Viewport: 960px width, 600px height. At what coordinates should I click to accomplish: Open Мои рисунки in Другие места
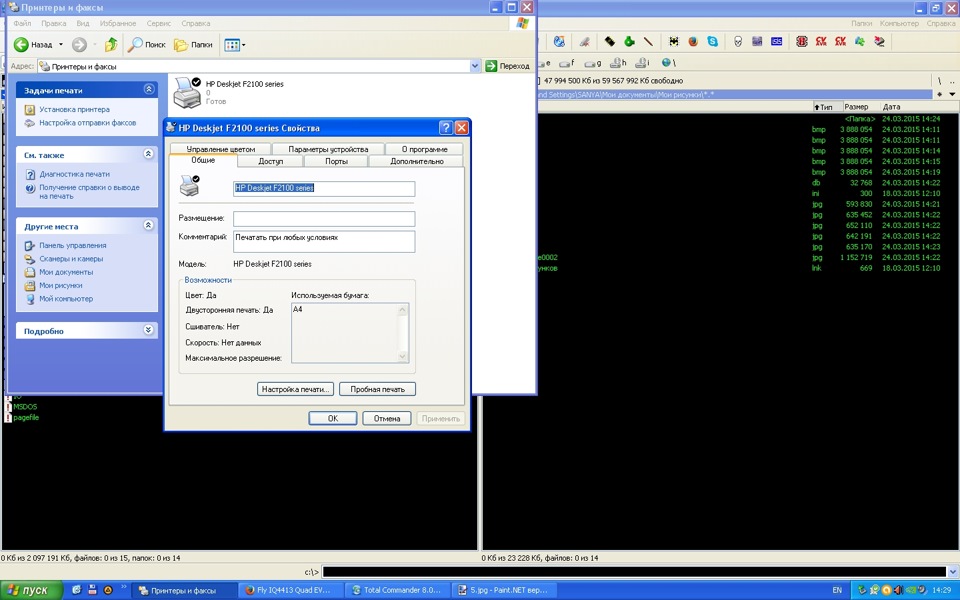[61, 286]
